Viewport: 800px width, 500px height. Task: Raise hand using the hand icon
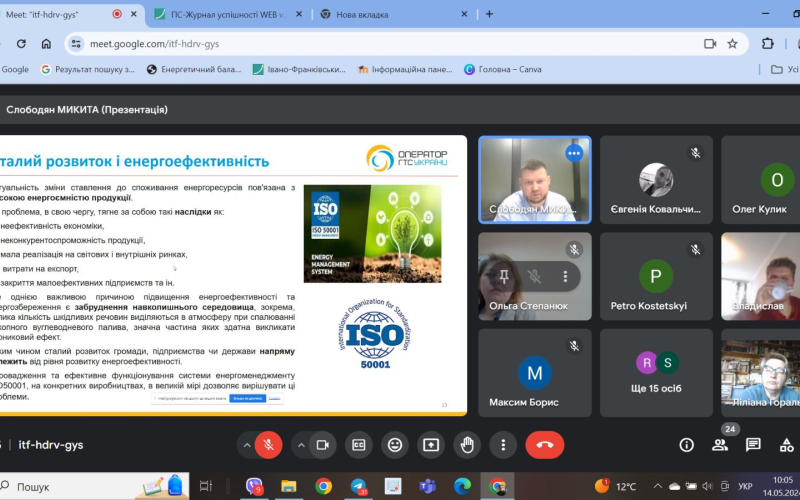pyautogui.click(x=467, y=445)
